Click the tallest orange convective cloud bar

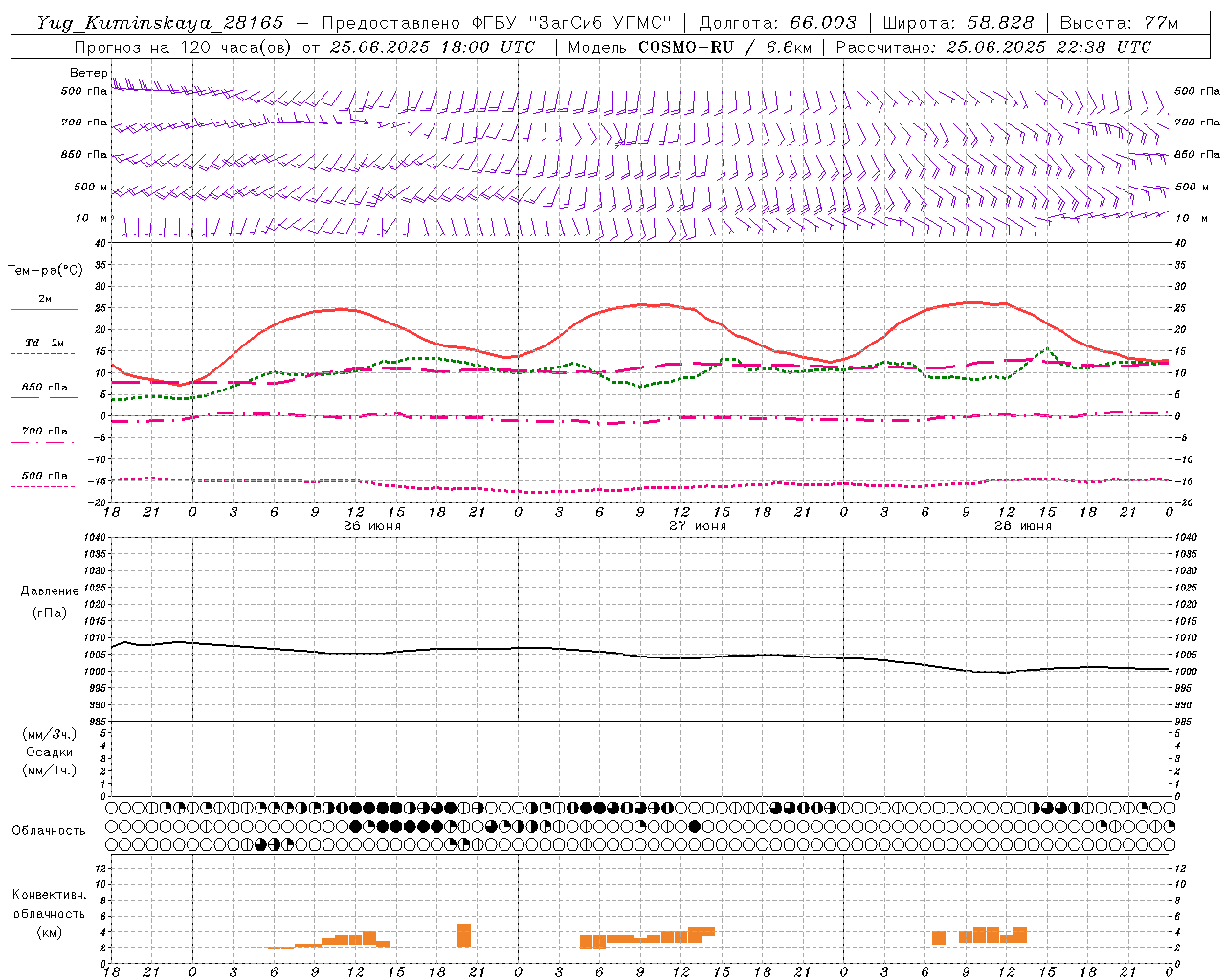tap(464, 936)
